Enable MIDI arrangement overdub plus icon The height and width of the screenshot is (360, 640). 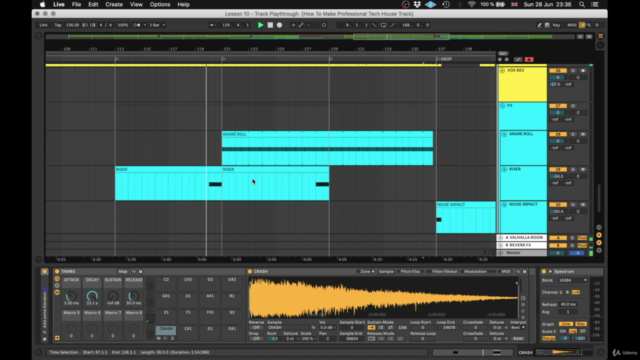(293, 25)
